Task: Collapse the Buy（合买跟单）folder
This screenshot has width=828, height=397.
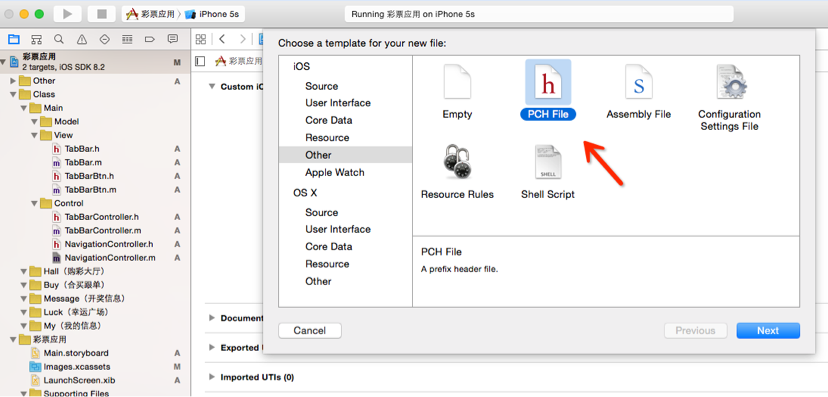Action: point(24,285)
